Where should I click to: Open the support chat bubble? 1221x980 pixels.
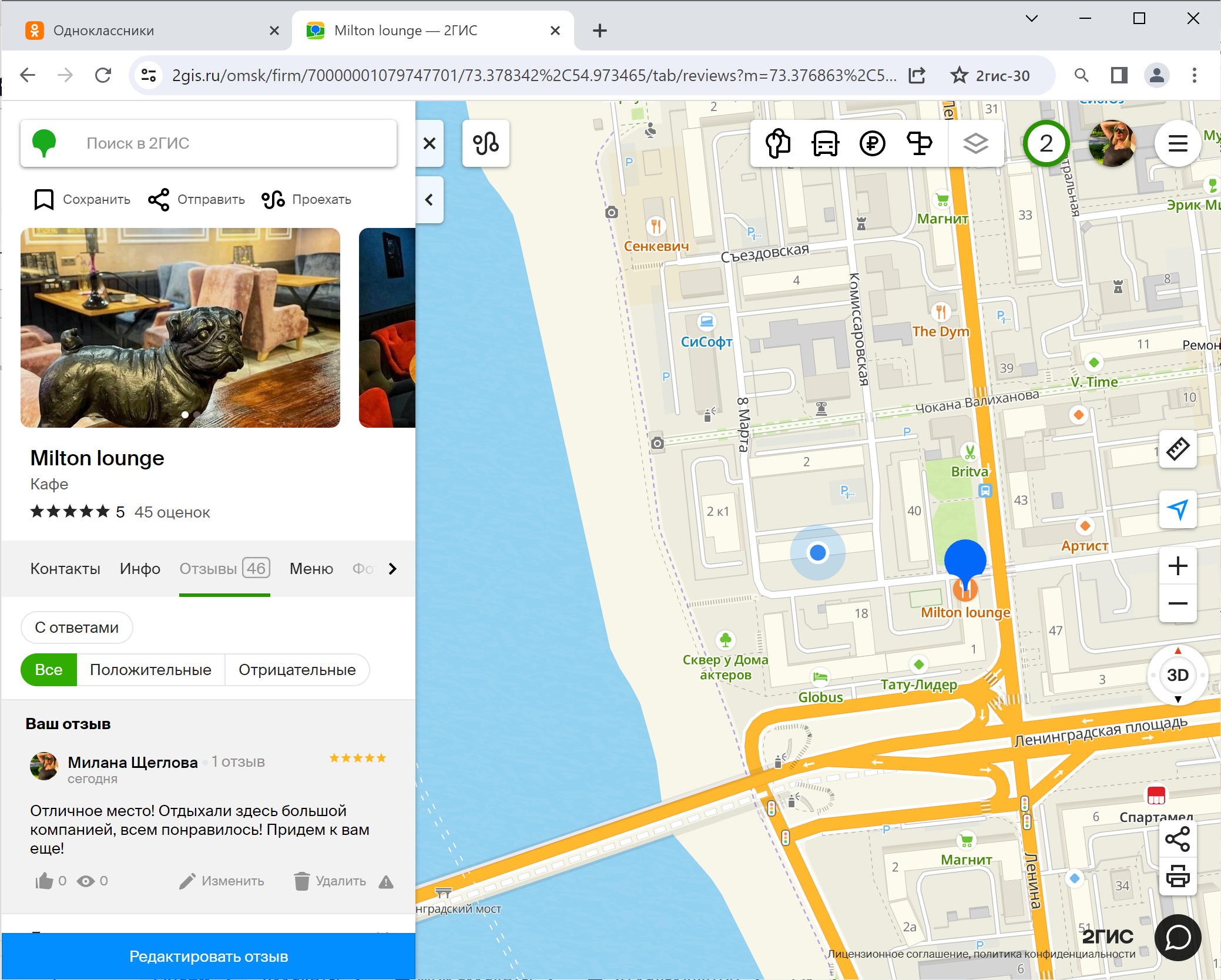pos(1178,937)
